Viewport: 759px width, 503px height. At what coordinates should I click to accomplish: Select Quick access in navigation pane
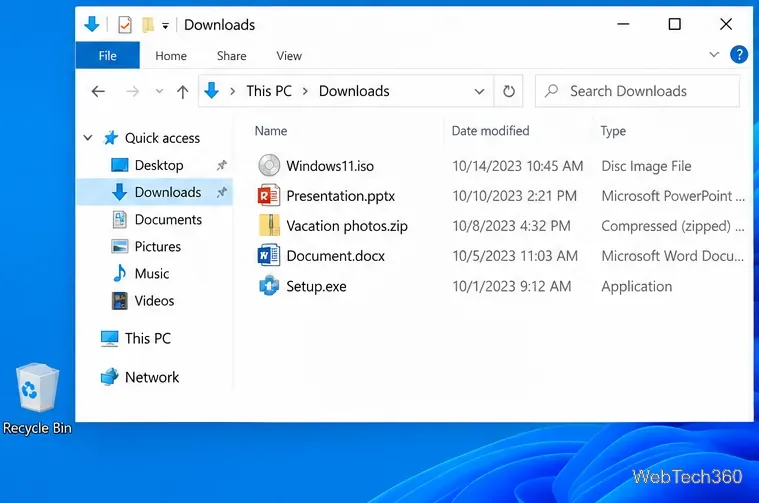point(162,138)
